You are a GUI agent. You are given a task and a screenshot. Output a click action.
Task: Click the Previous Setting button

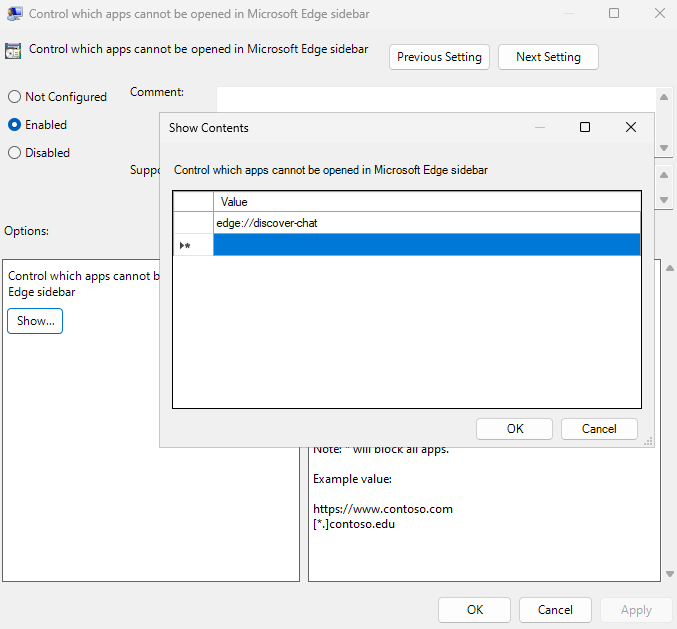pos(439,57)
